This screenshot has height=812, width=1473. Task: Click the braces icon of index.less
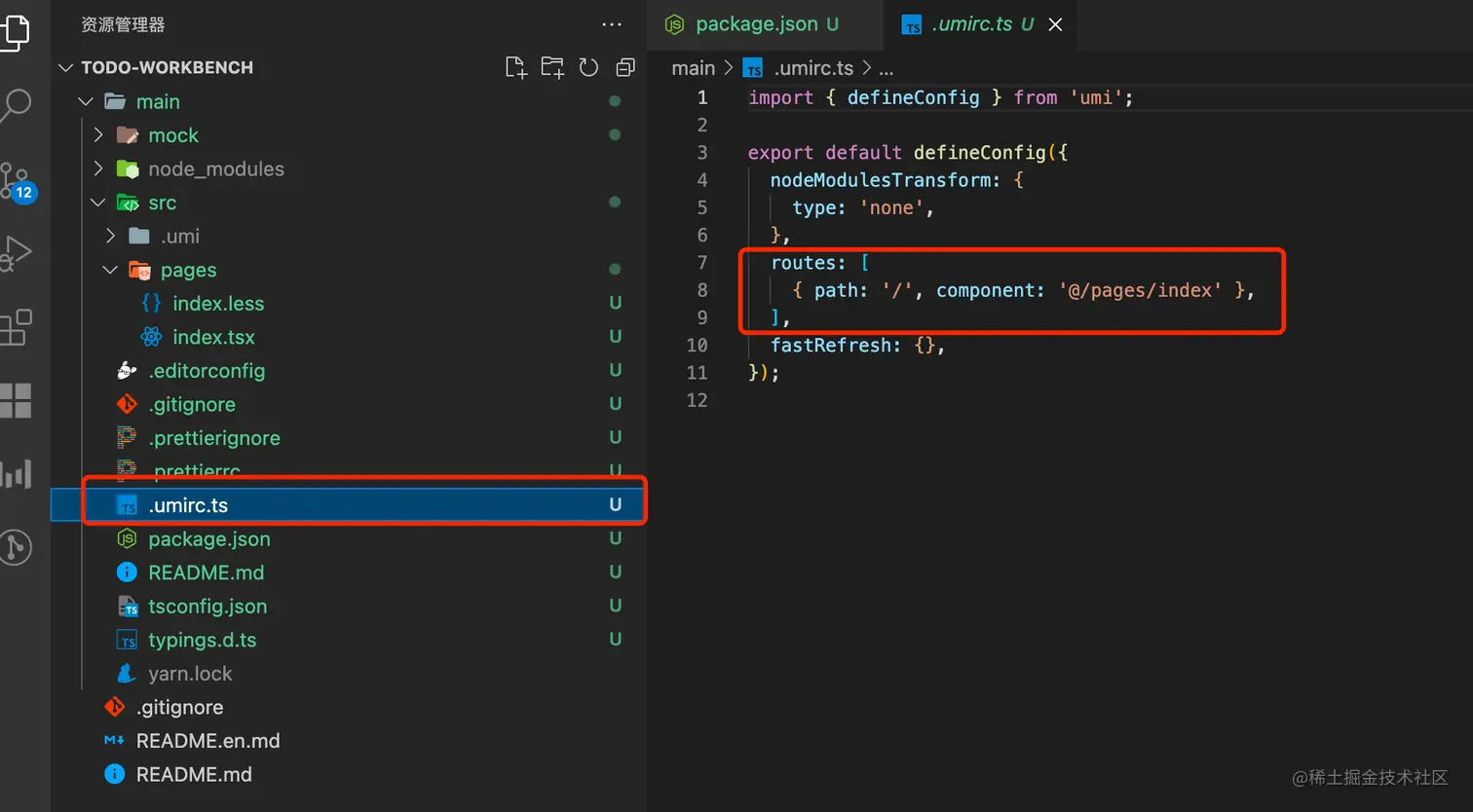tap(151, 303)
